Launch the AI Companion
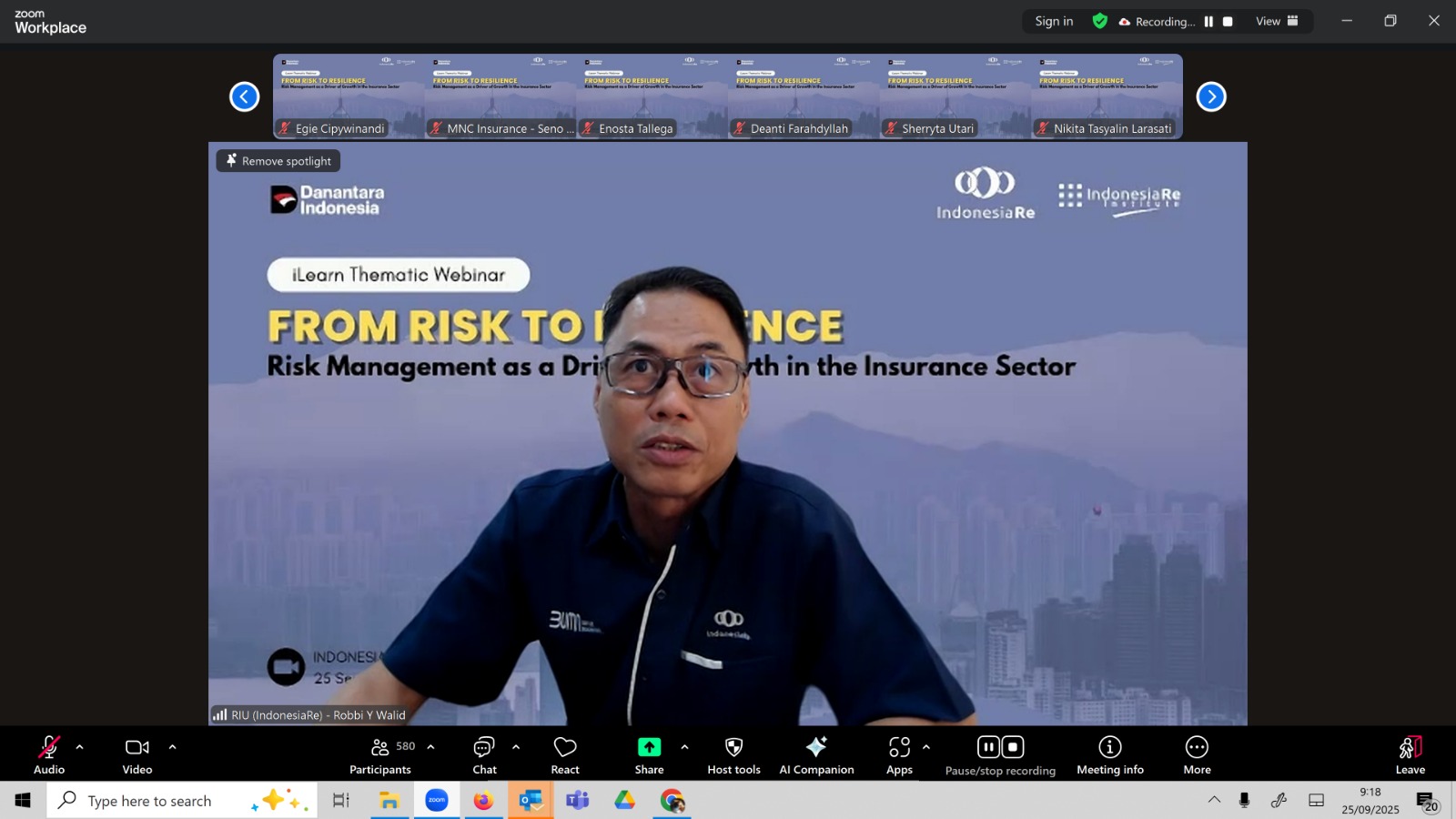The image size is (1456, 819). coord(816,755)
